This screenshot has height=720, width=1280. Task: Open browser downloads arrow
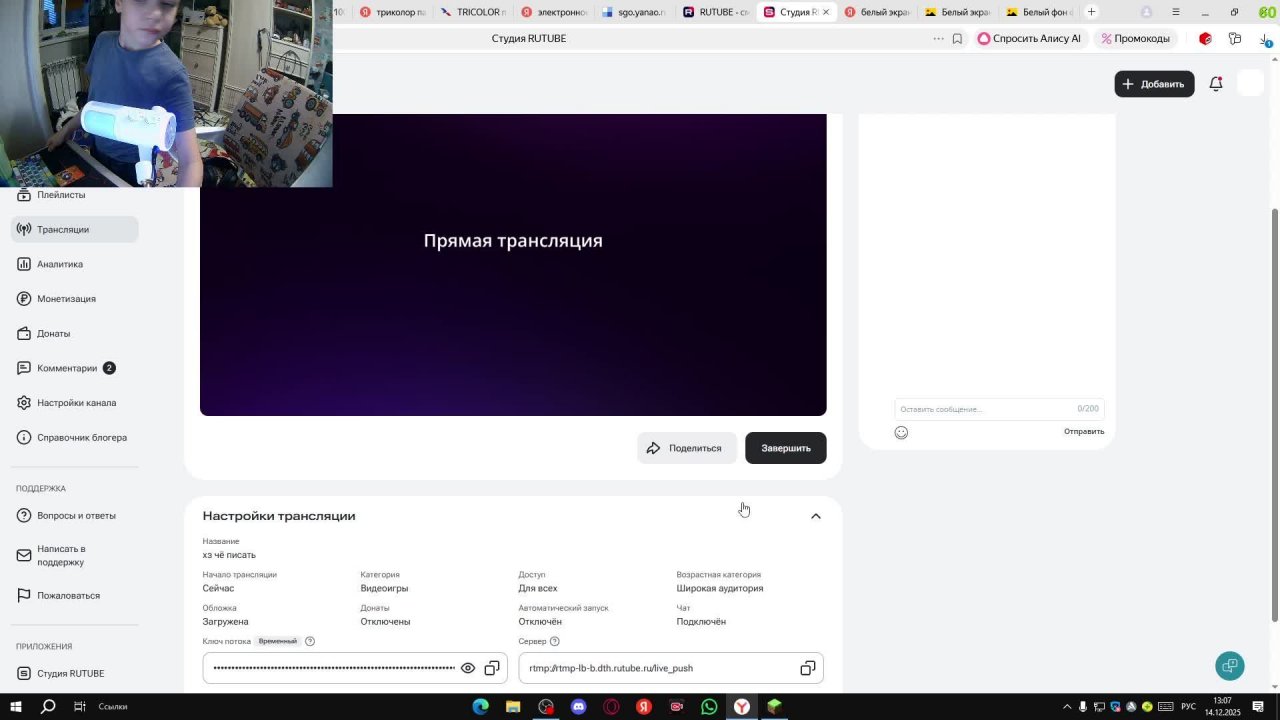click(1264, 39)
